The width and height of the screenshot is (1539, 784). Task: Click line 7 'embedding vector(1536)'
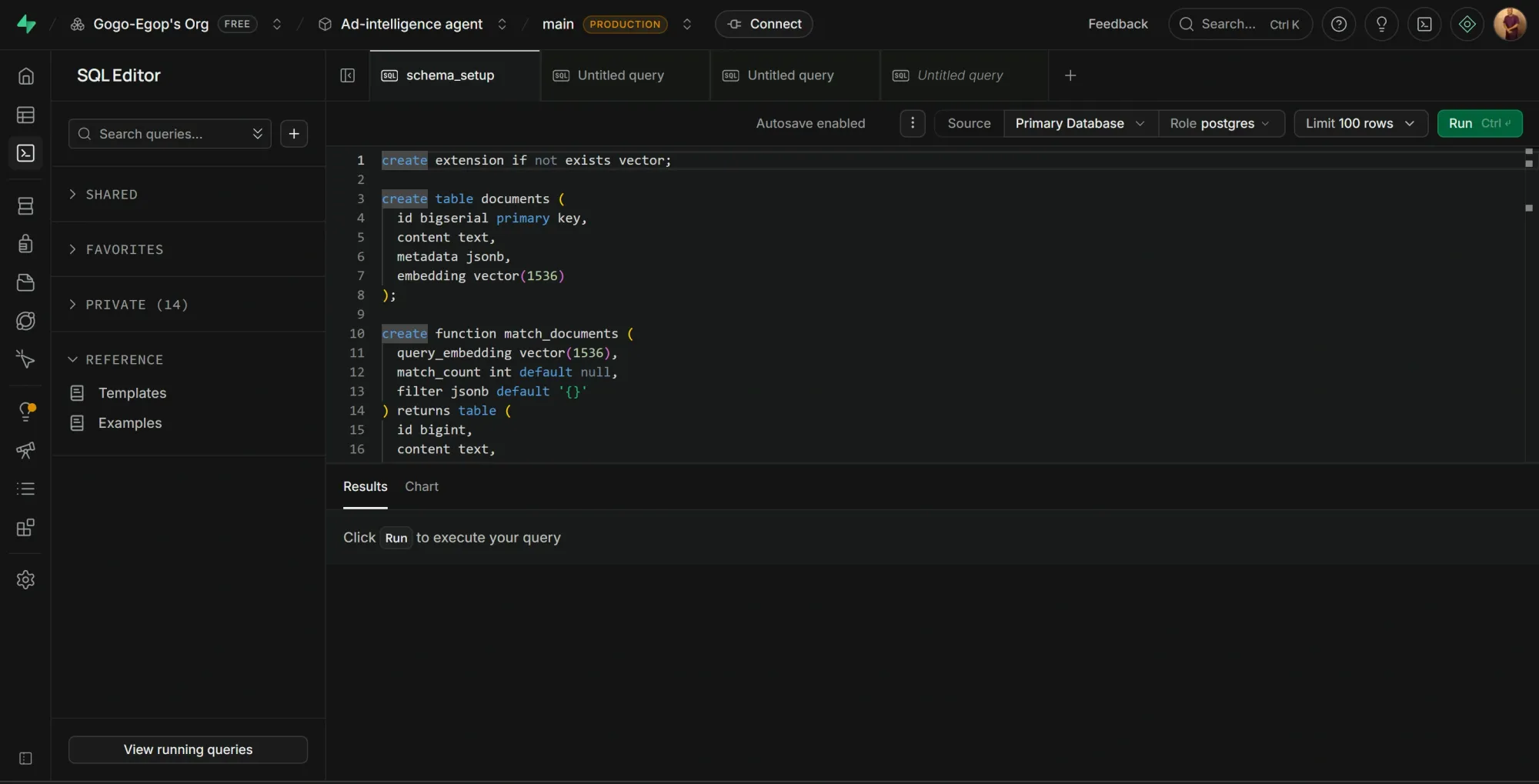481,275
